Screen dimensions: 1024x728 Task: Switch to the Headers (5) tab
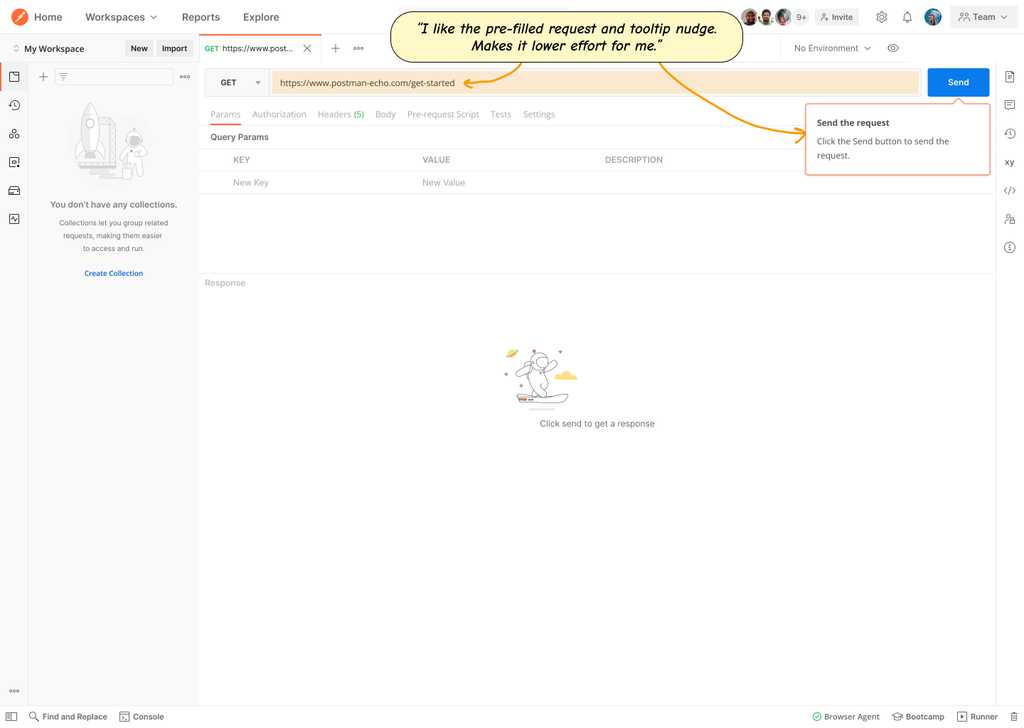[341, 114]
